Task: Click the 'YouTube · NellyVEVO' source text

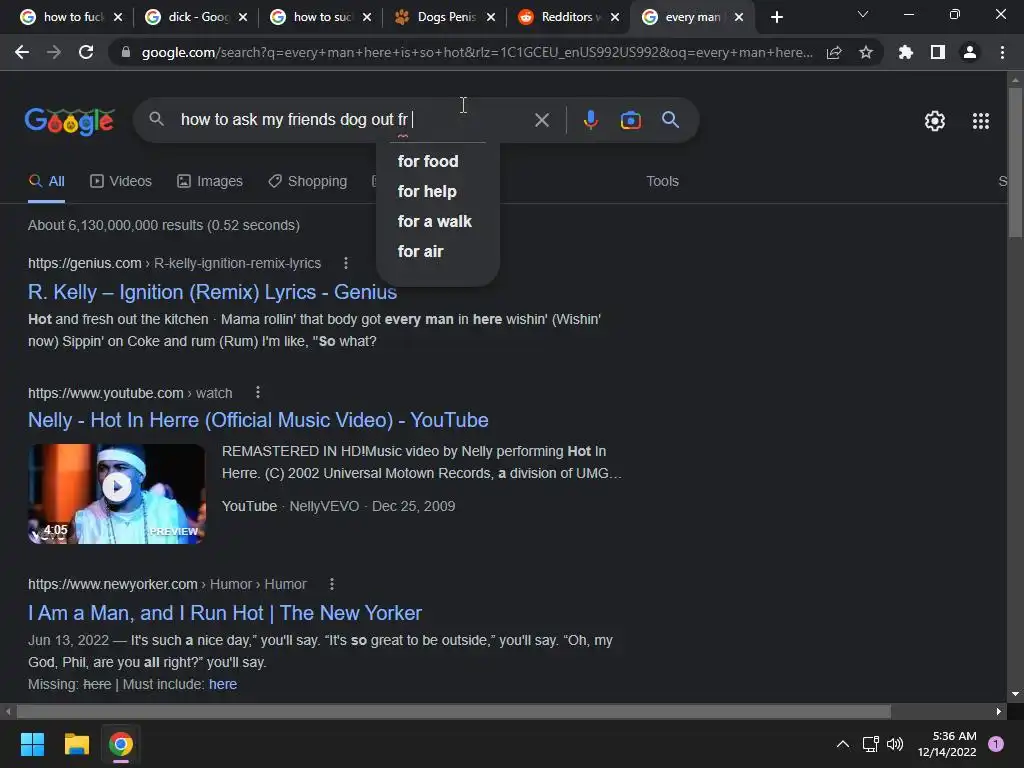Action: (291, 506)
